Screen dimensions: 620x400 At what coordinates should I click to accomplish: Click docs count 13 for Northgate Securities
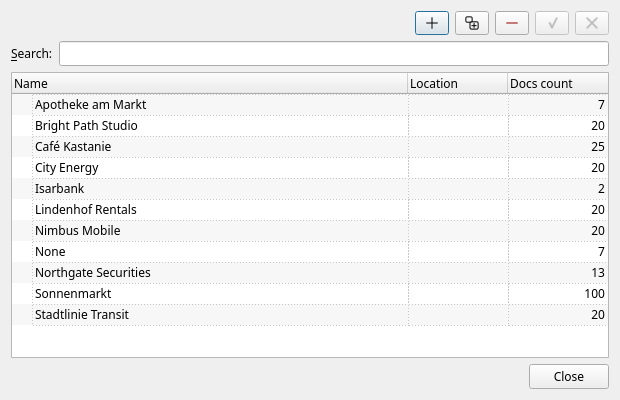598,272
